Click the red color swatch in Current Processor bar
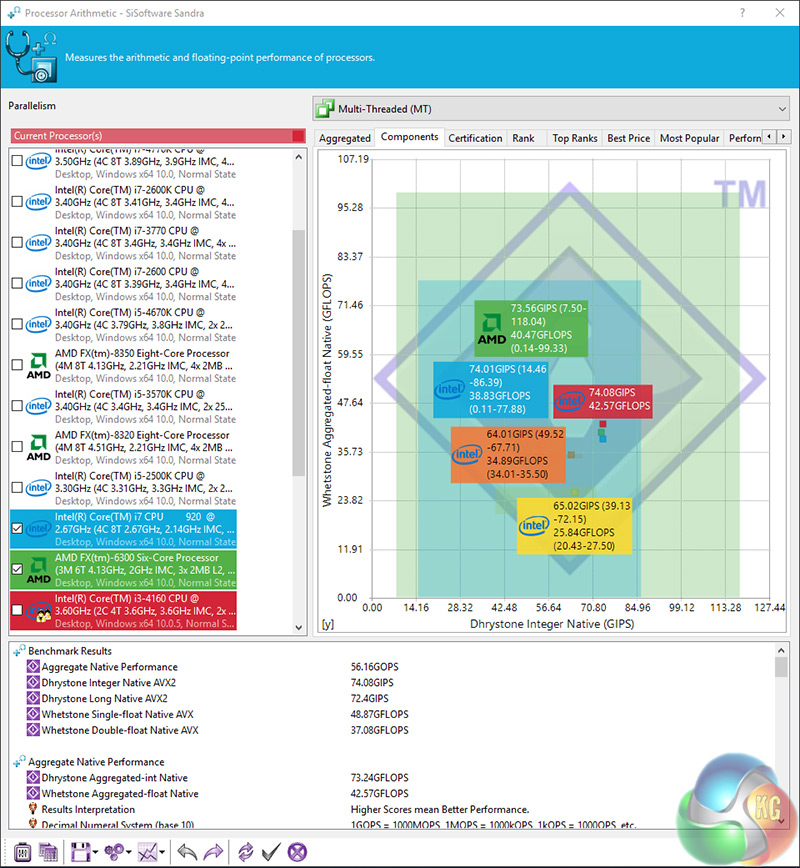The height and width of the screenshot is (868, 800). [298, 136]
